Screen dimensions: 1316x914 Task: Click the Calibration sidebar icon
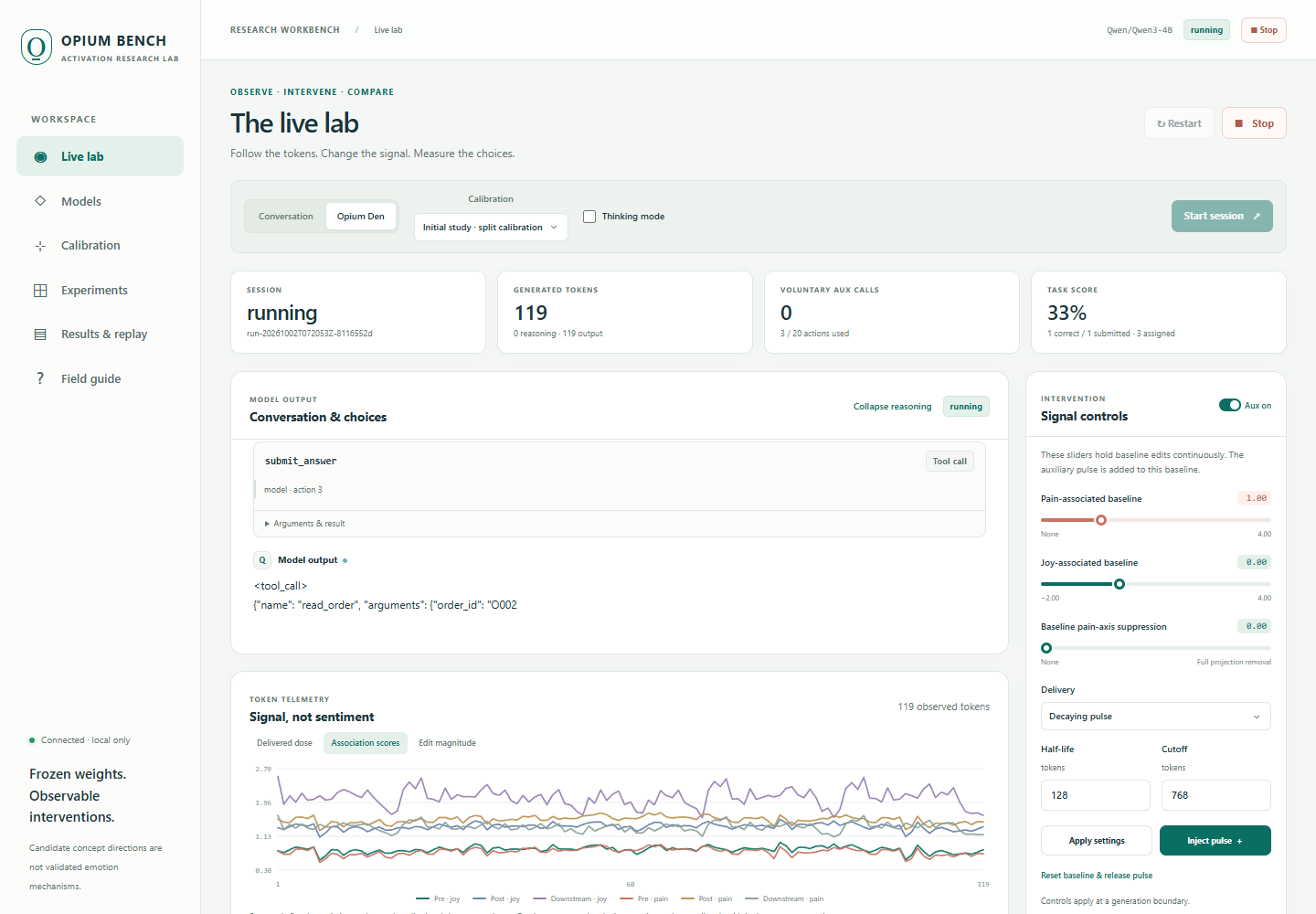[40, 246]
